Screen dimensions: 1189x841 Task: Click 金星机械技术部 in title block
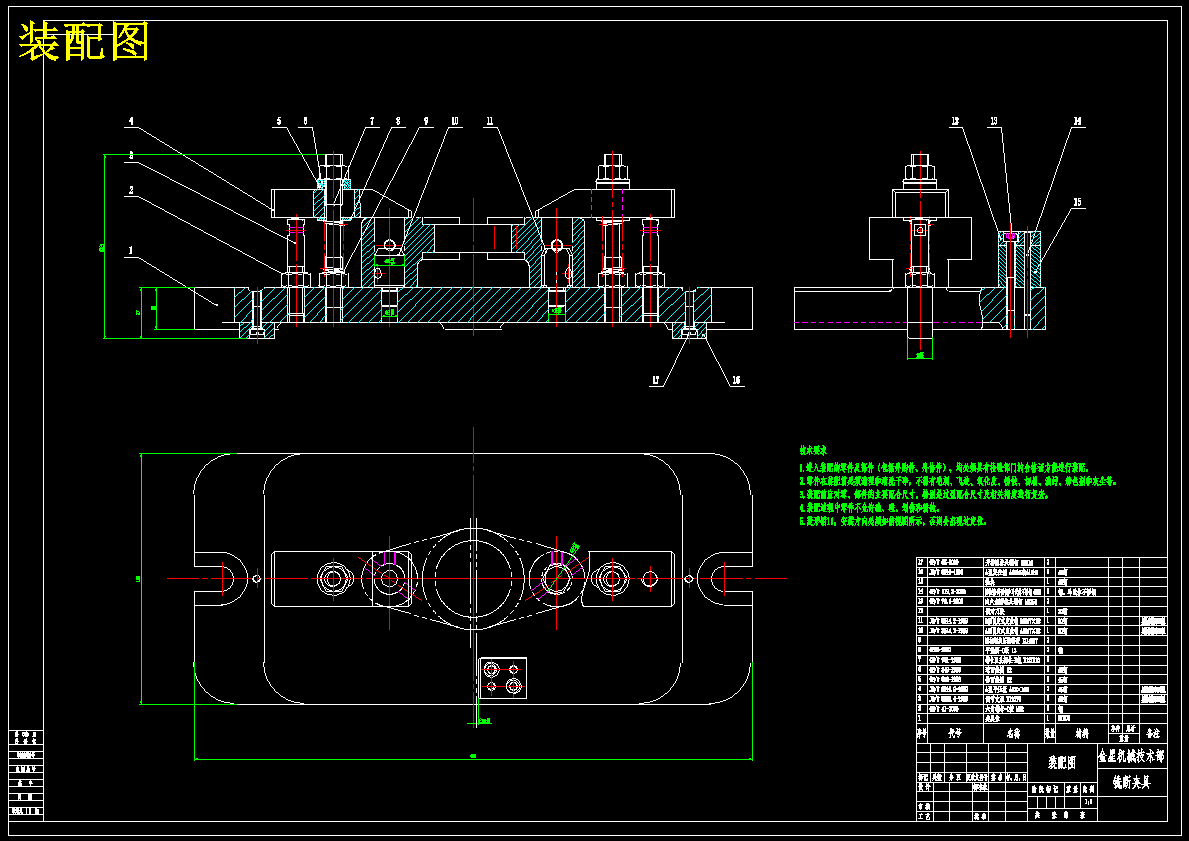click(x=1131, y=756)
